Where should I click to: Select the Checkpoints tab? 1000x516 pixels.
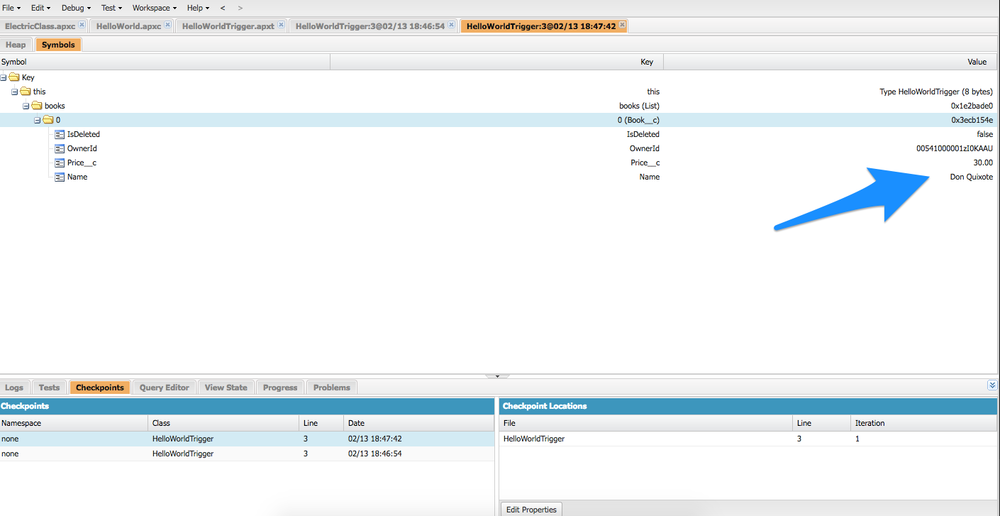point(99,387)
